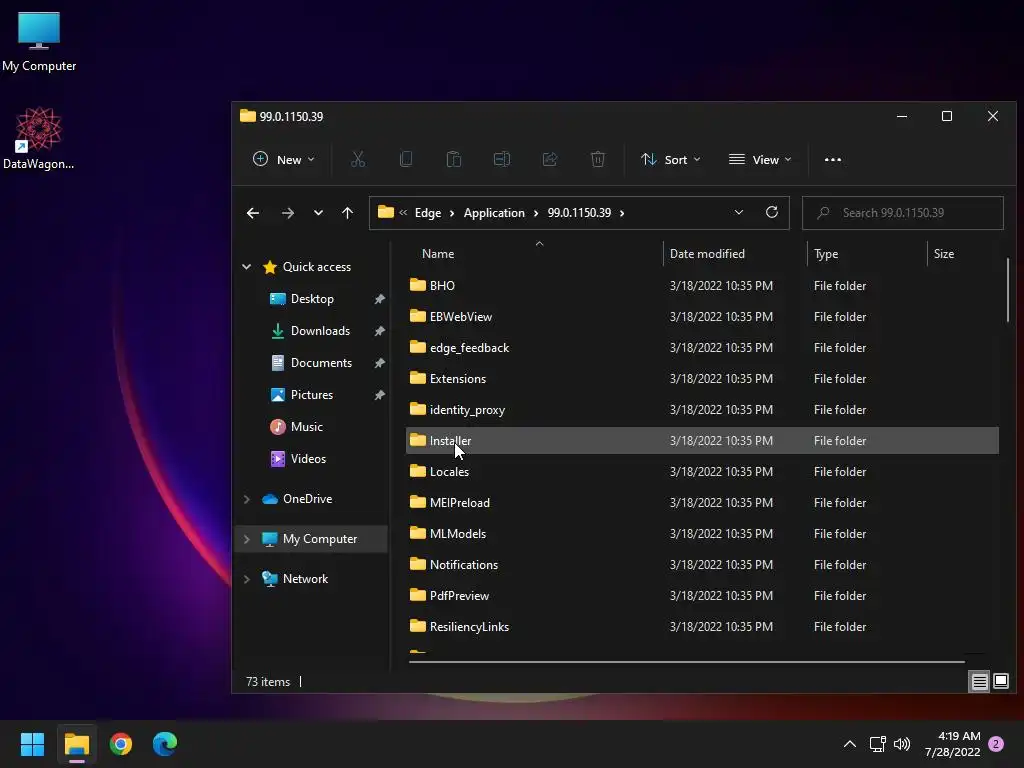
Task: Click the Rename icon in toolbar
Action: tap(502, 159)
